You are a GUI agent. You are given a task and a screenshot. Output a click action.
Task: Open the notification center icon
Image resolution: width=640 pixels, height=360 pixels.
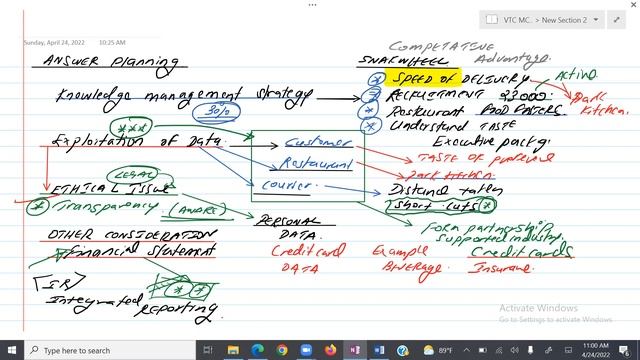(624, 350)
